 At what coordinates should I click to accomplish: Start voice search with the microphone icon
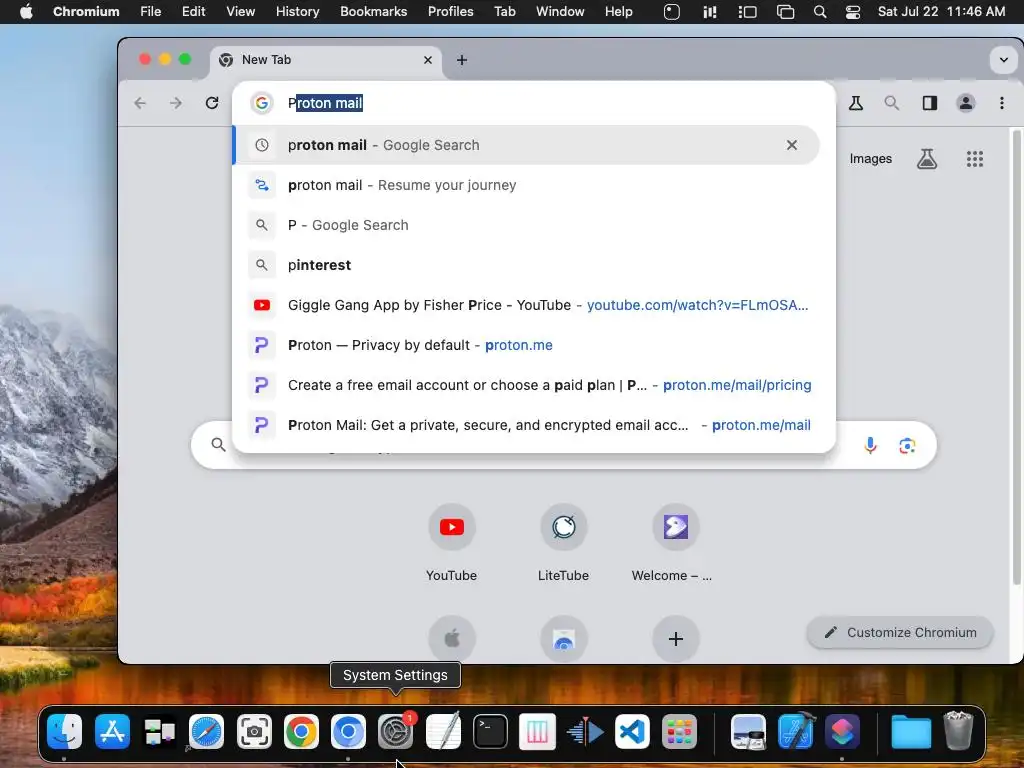pos(870,445)
